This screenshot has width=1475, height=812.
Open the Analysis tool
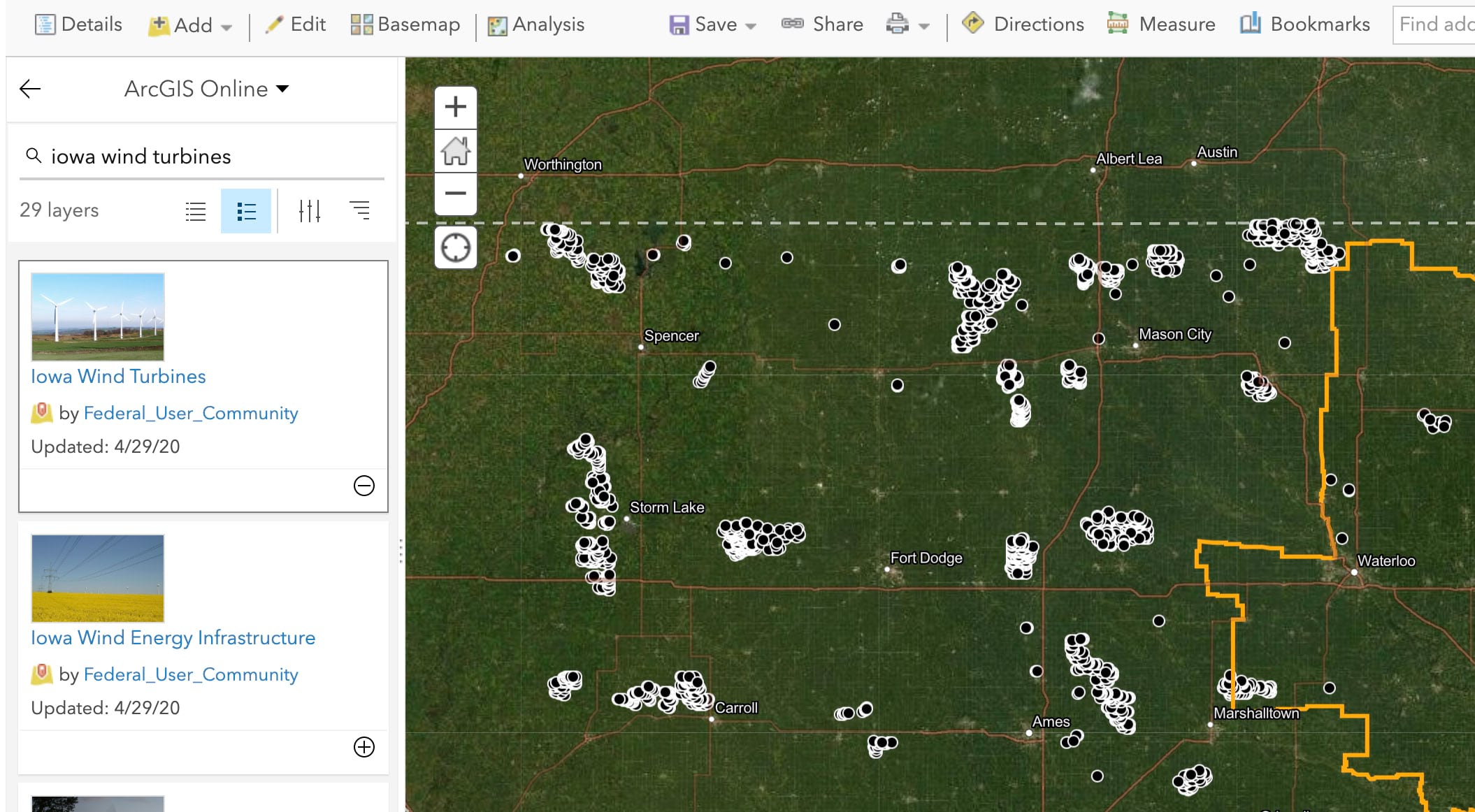535,24
